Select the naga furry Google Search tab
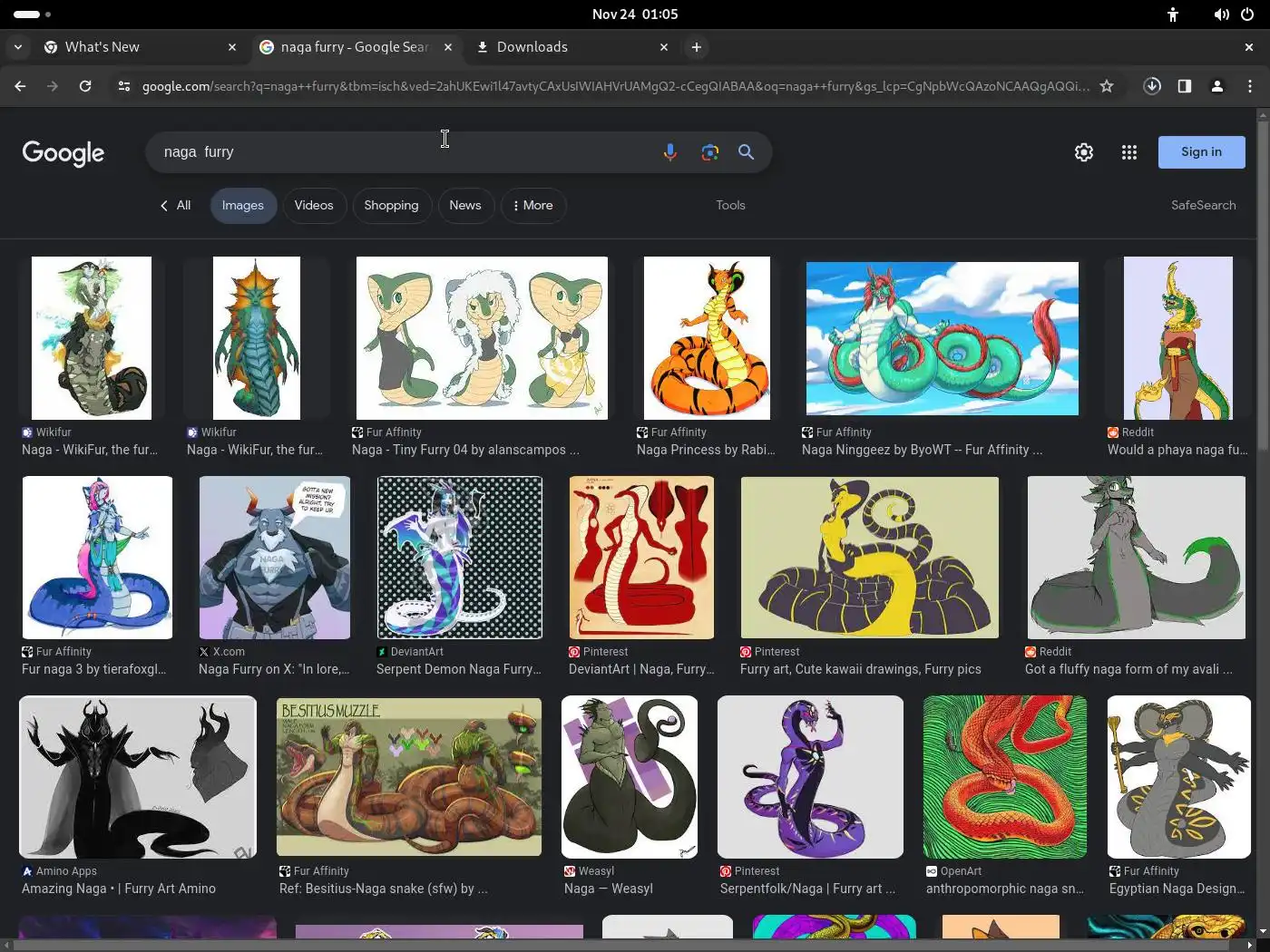1270x952 pixels. point(357,47)
